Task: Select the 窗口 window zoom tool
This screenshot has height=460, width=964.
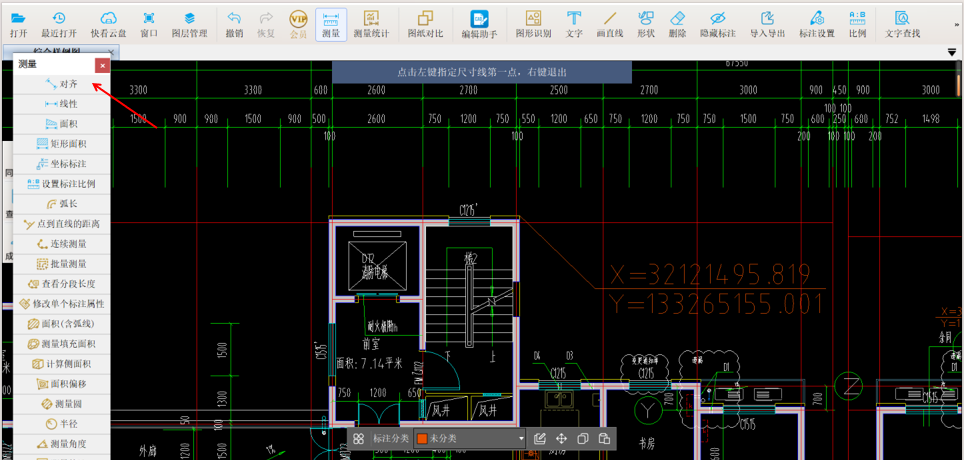Action: (149, 25)
